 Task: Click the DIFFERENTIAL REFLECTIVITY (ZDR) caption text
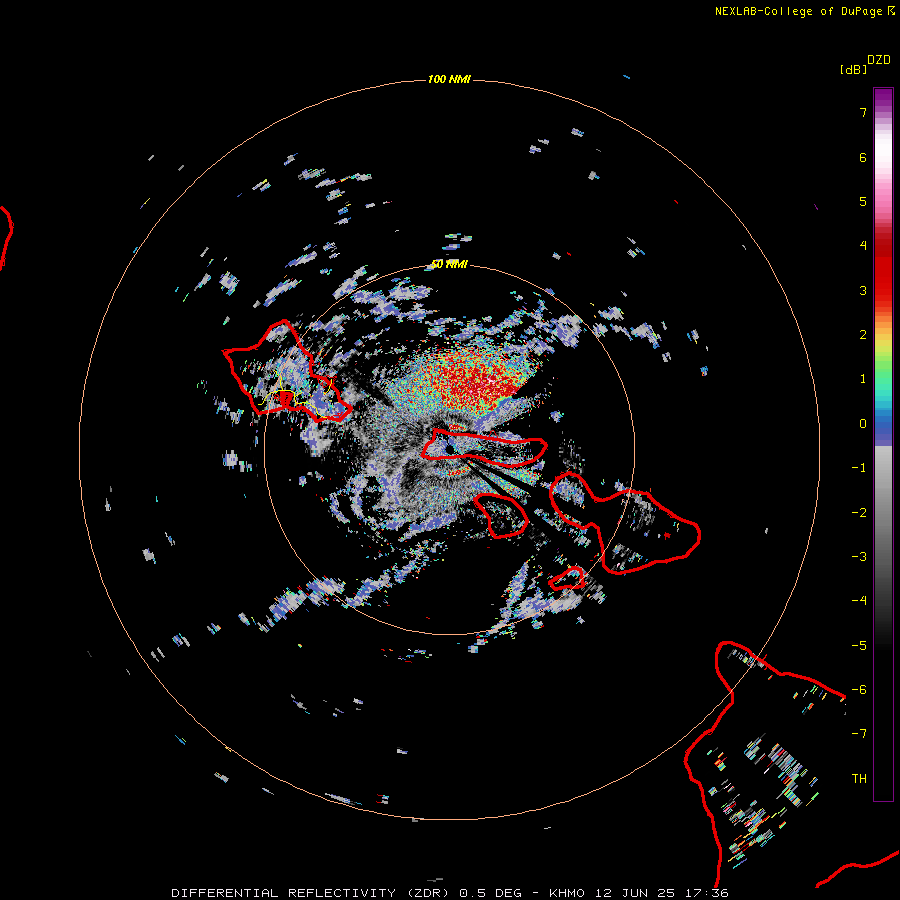(x=311, y=893)
